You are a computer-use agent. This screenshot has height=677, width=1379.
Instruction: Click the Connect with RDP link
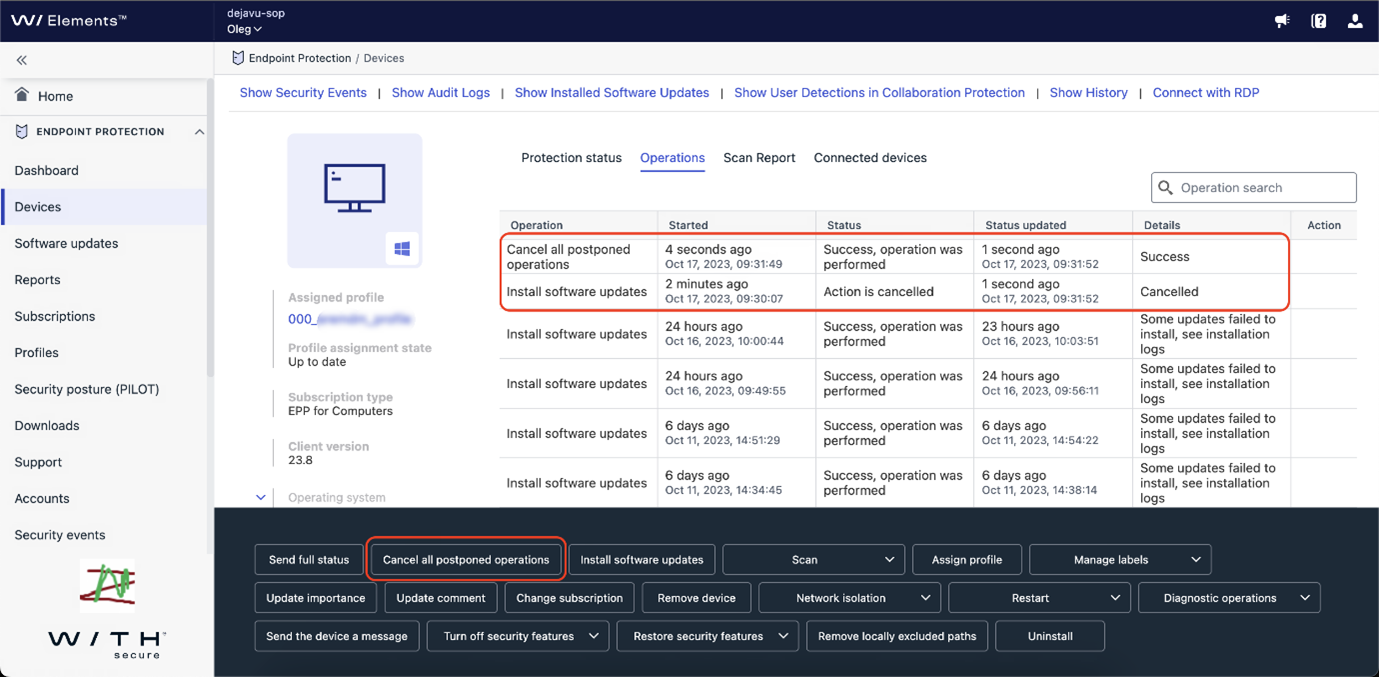(1206, 93)
